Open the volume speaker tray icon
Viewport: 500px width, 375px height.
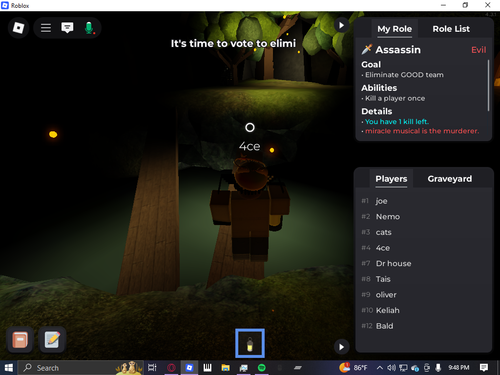pyautogui.click(x=391, y=368)
